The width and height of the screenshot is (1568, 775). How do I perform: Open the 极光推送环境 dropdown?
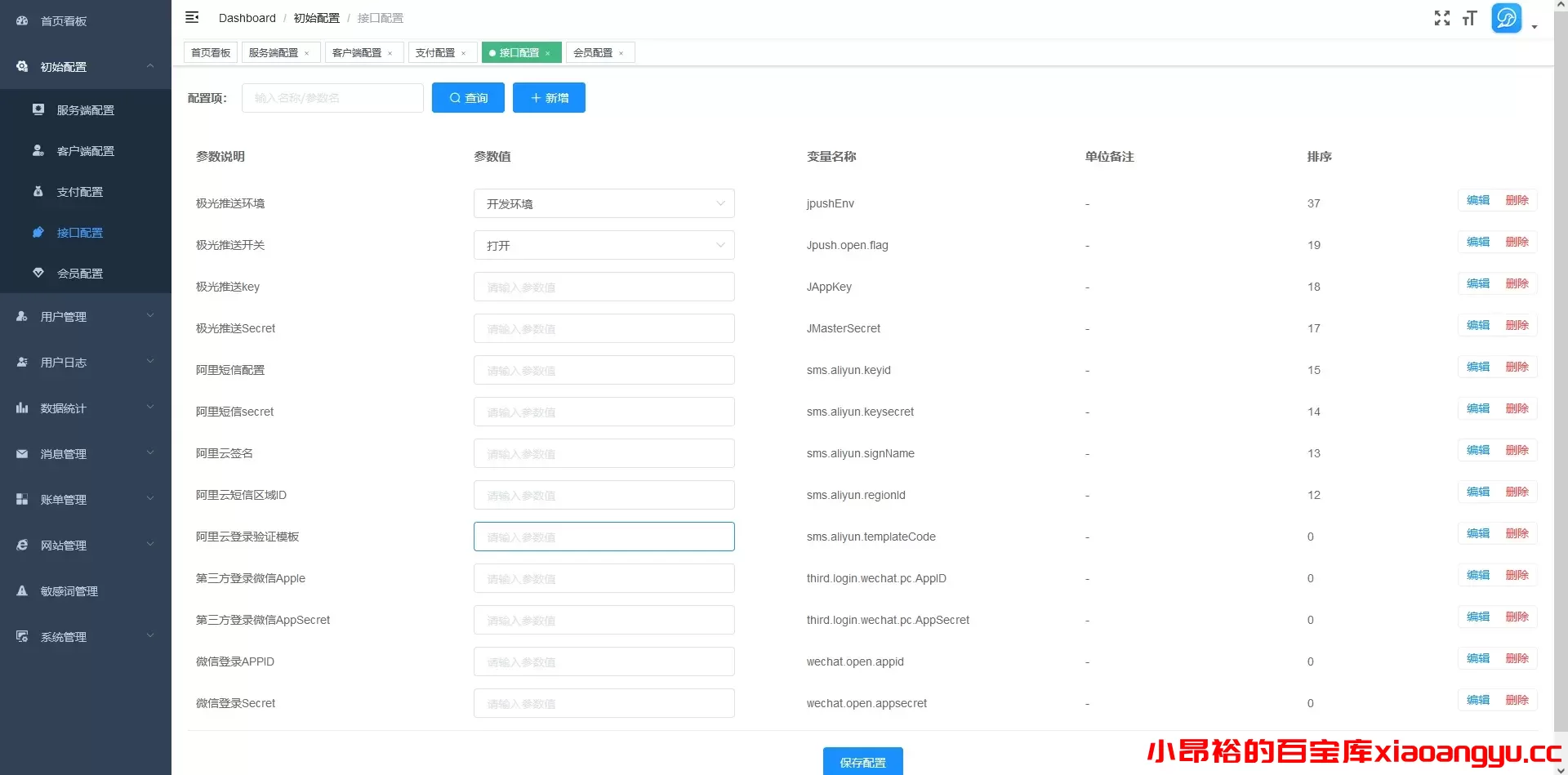pos(604,203)
